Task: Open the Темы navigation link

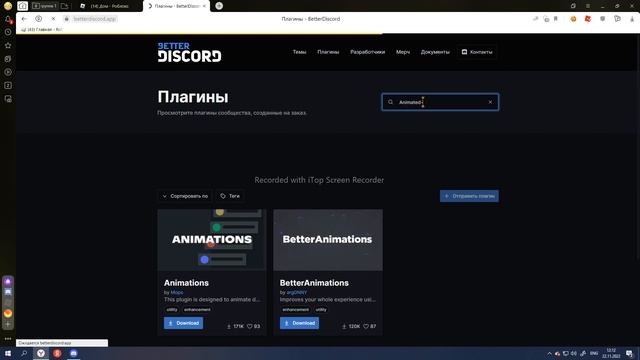Action: coord(299,52)
